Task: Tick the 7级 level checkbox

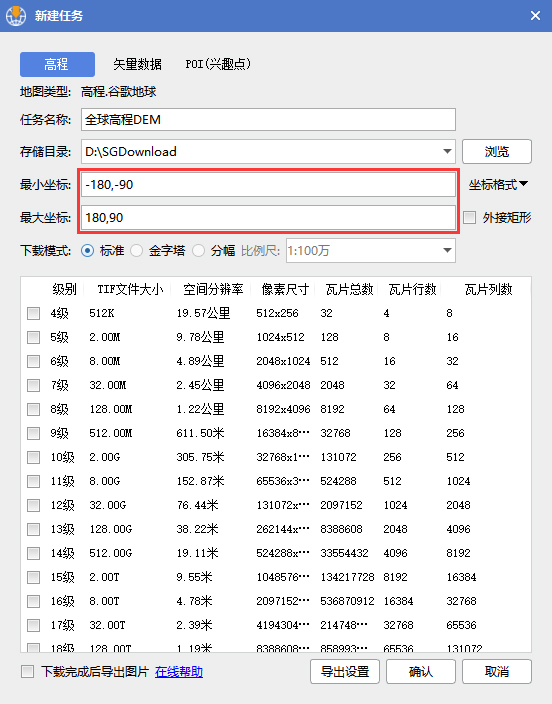Action: (33, 385)
